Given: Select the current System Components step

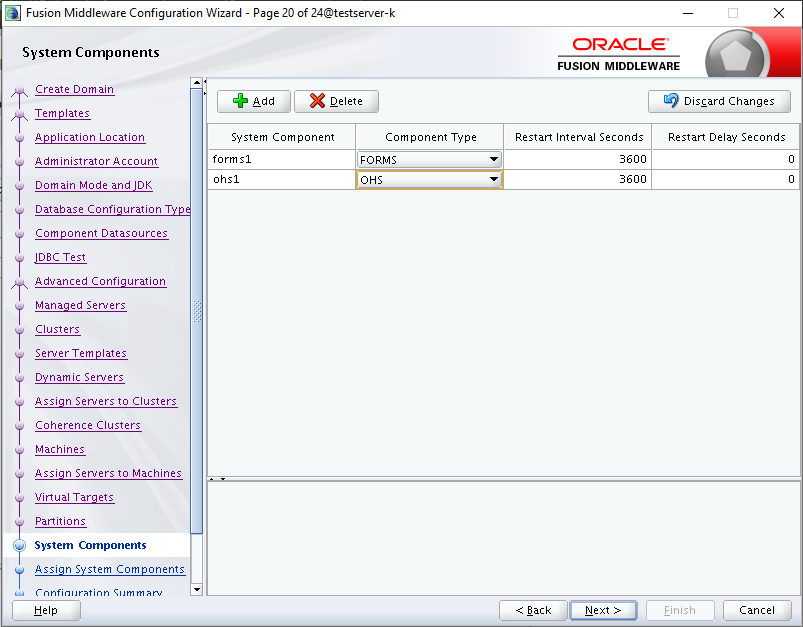Looking at the screenshot, I should [x=90, y=545].
